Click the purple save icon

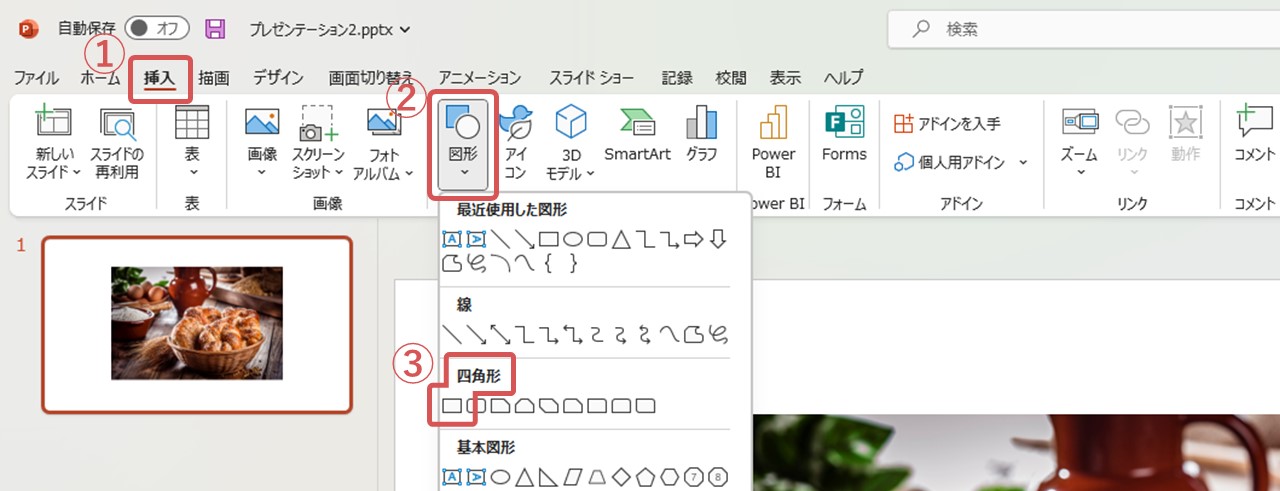(215, 29)
